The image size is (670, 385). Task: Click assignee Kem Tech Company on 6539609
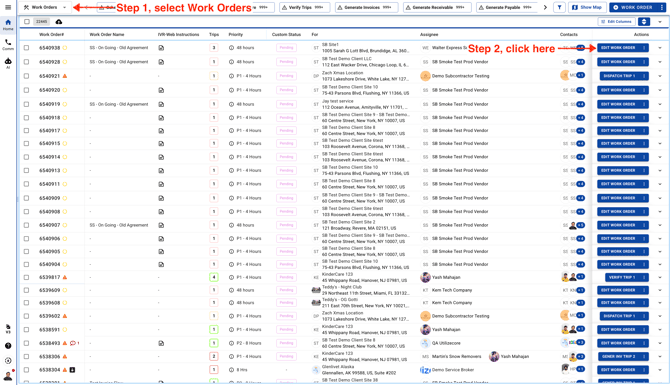tap(452, 290)
